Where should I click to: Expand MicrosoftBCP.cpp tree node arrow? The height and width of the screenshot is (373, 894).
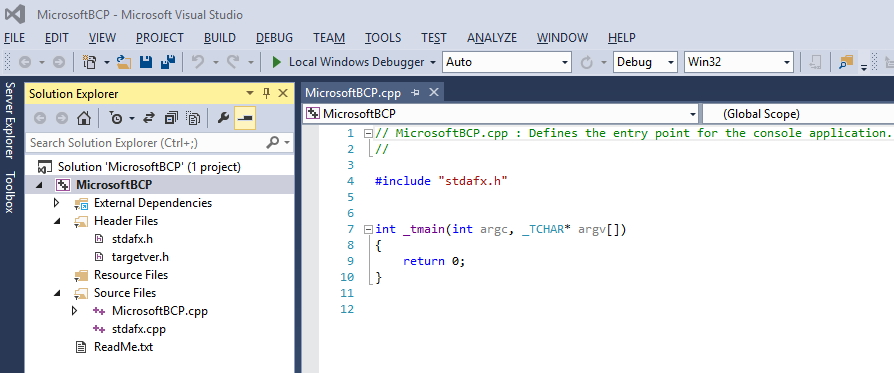coord(74,311)
